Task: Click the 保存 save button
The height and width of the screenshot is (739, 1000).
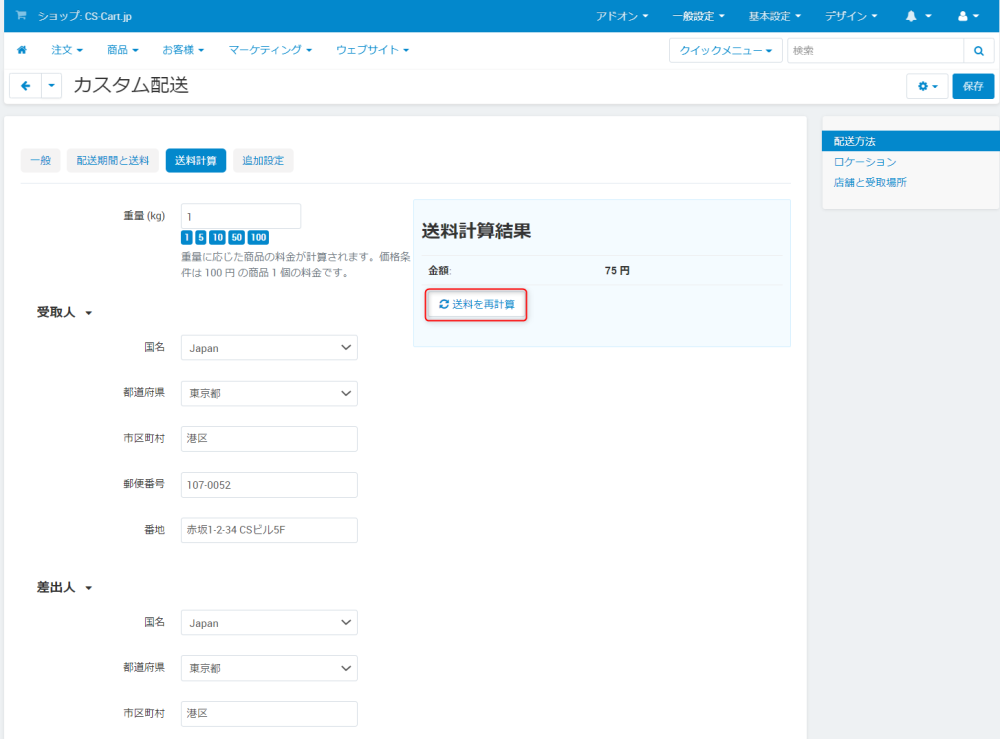Action: 973,86
